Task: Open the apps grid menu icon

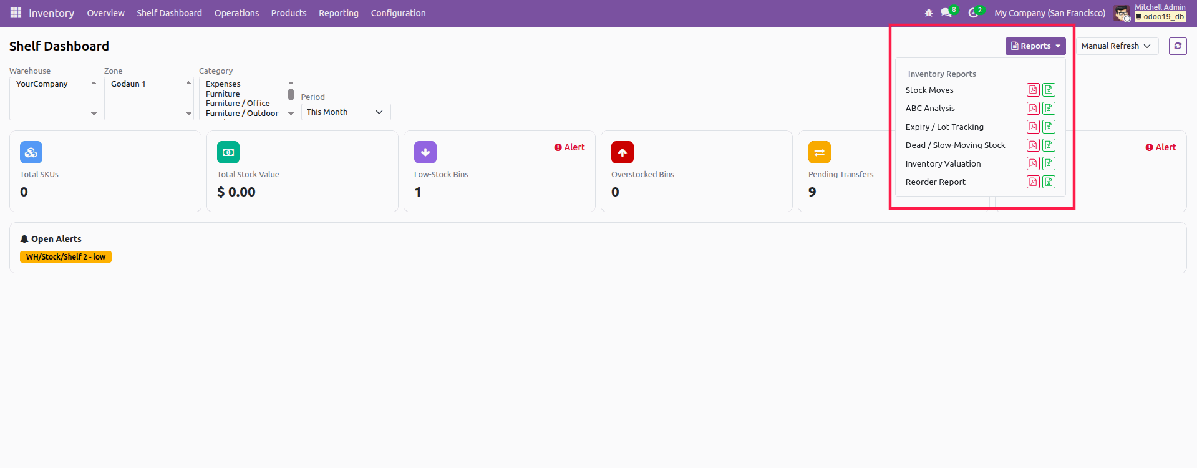Action: click(15, 13)
